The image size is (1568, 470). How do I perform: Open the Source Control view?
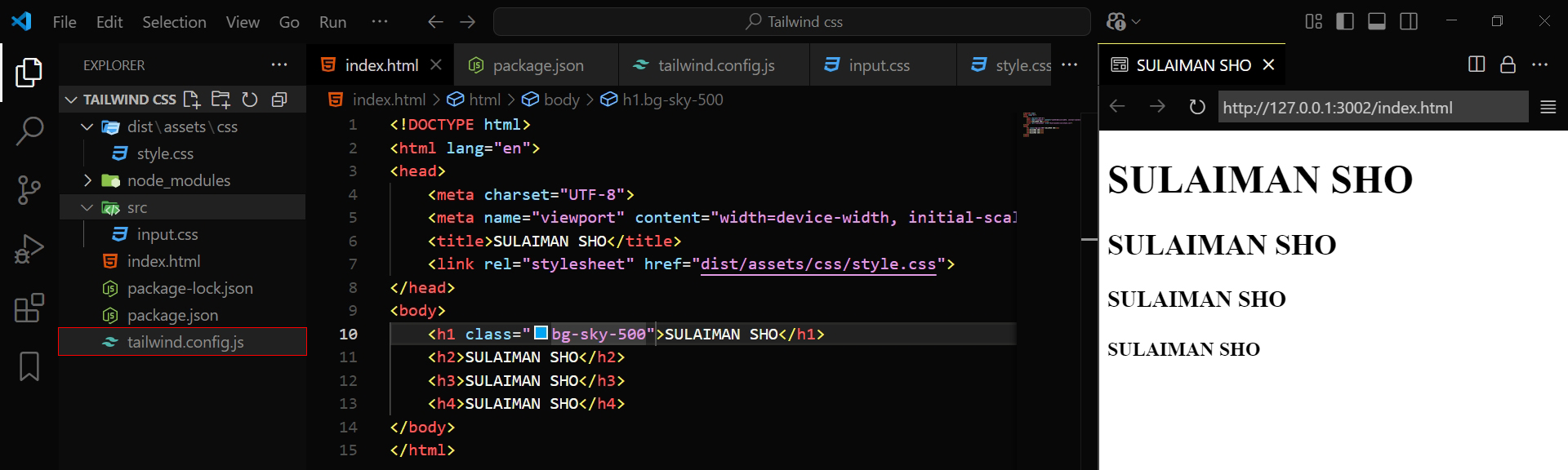[29, 190]
